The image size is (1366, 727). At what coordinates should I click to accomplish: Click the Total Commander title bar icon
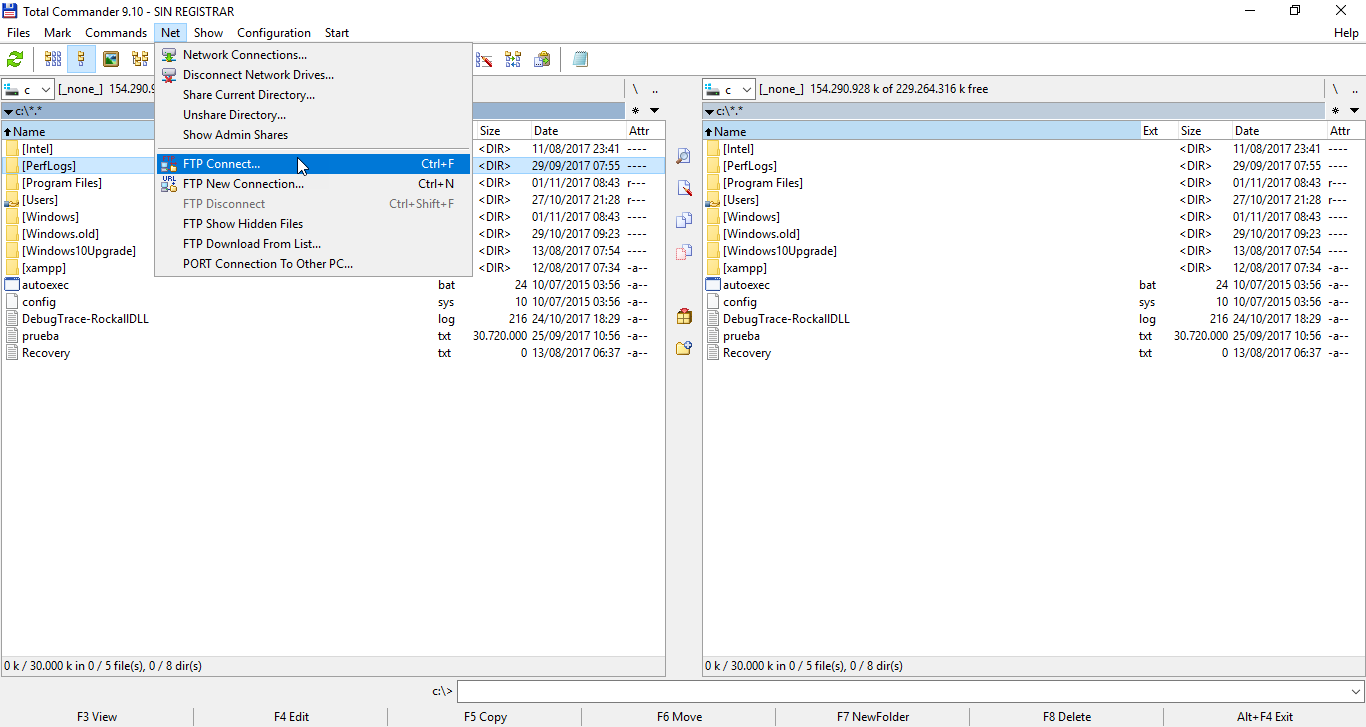click(10, 11)
